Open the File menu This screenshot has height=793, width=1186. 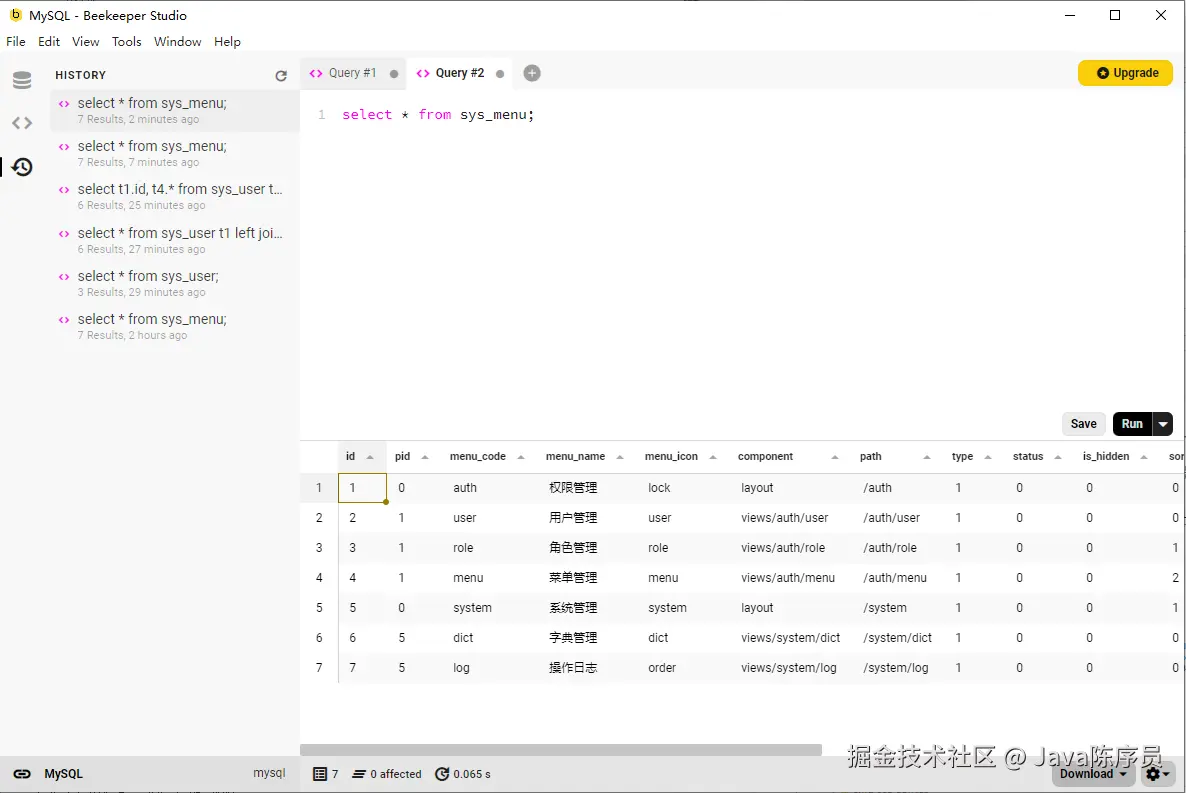pos(16,42)
